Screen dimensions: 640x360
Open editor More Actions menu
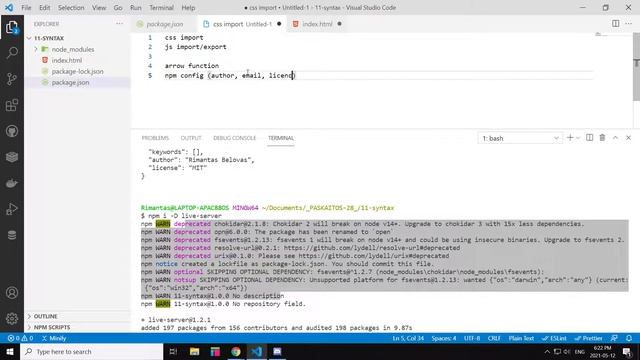click(629, 24)
